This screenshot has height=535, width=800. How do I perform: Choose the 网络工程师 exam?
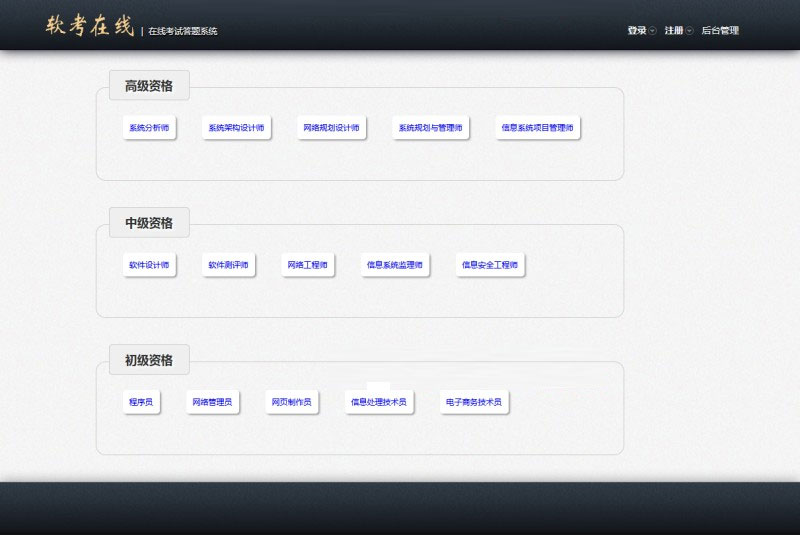click(308, 265)
